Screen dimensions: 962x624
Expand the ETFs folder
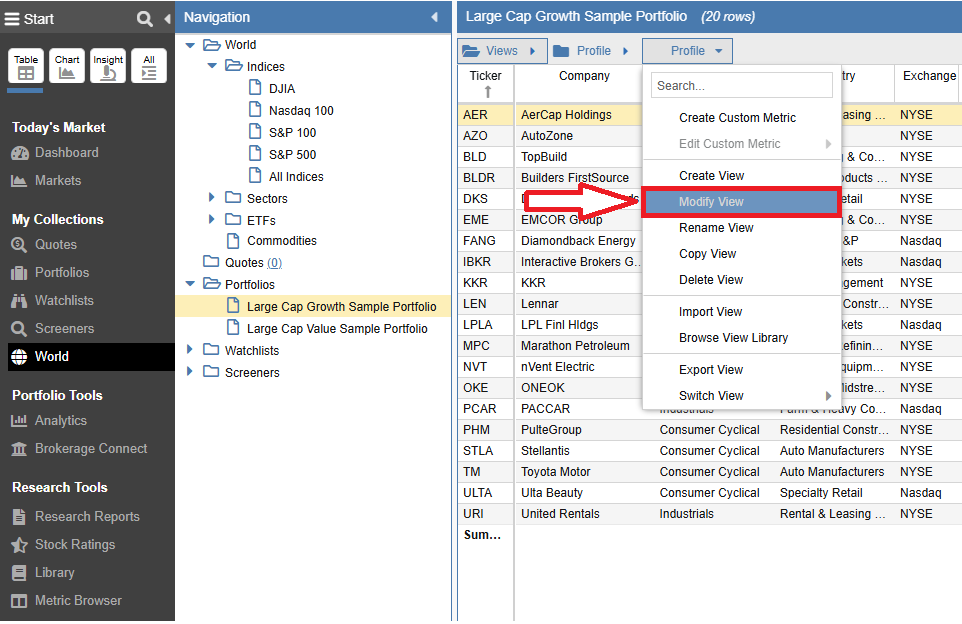212,219
